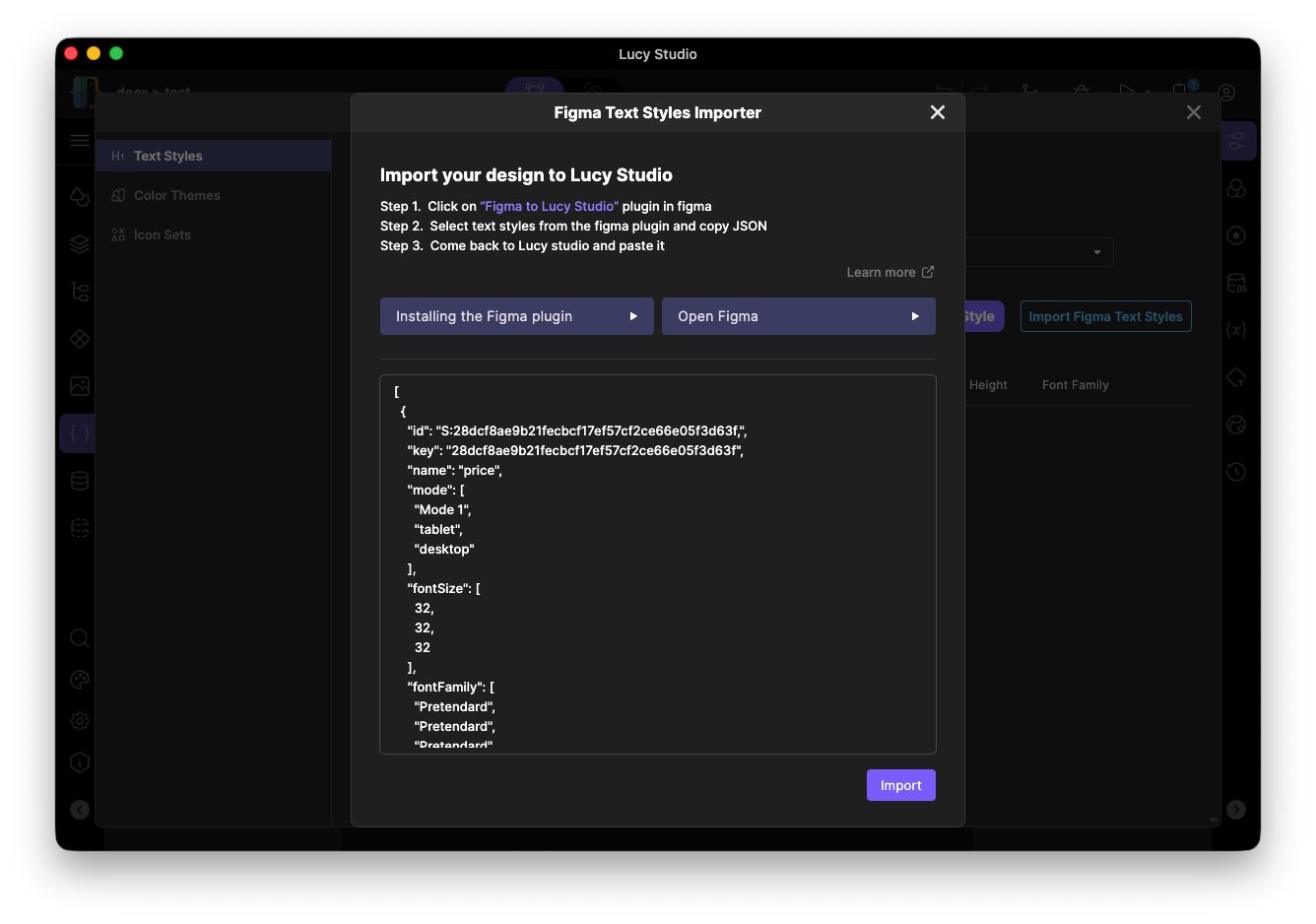Click the Font Family column header
This screenshot has width=1316, height=924.
coord(1076,385)
